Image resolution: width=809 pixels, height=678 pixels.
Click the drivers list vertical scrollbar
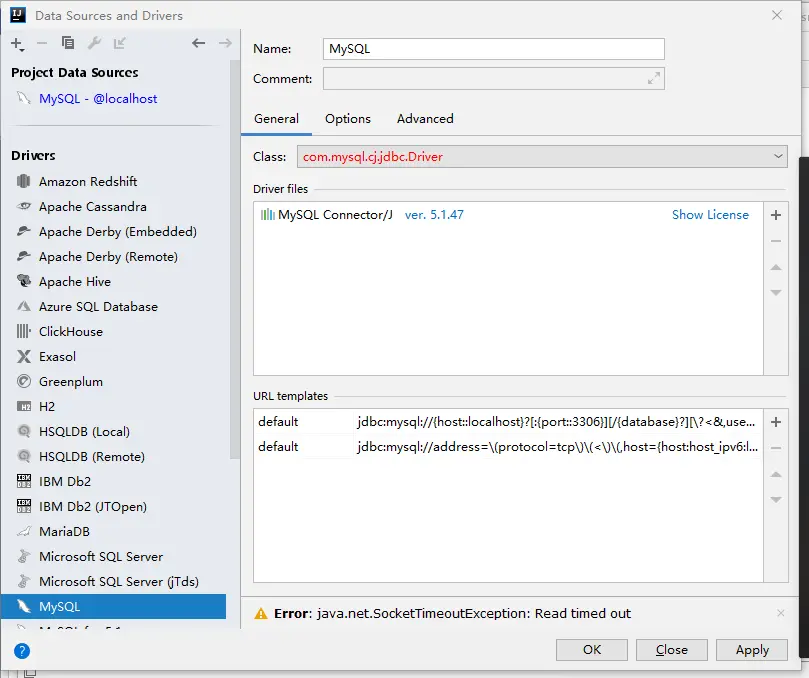coord(235,258)
